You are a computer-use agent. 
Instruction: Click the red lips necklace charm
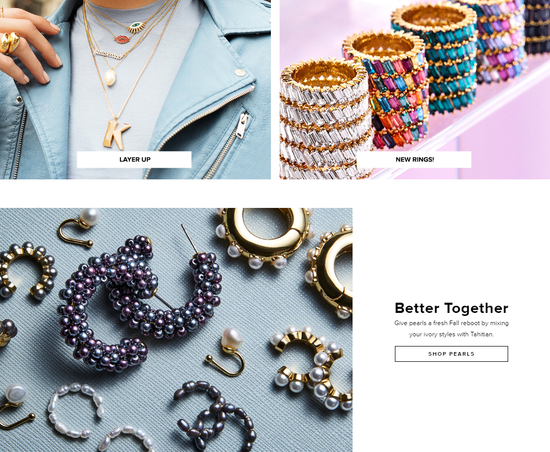(x=121, y=39)
